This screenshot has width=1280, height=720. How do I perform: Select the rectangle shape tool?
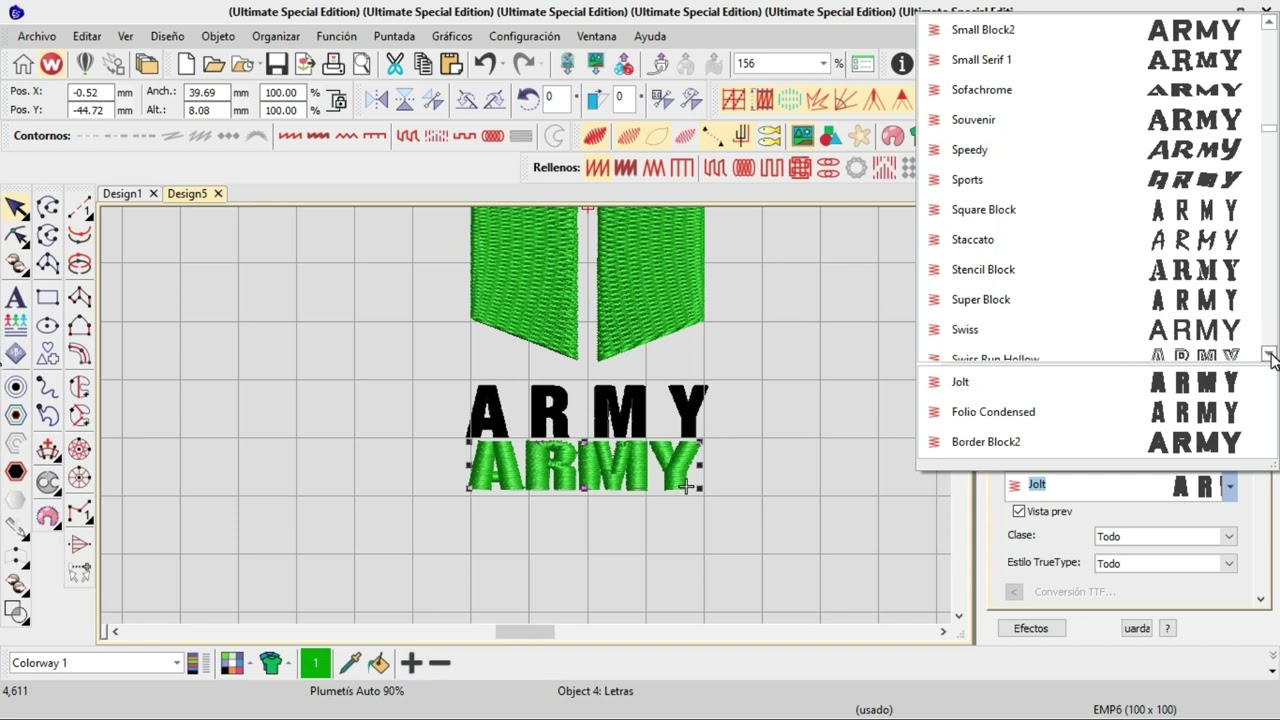pos(47,297)
